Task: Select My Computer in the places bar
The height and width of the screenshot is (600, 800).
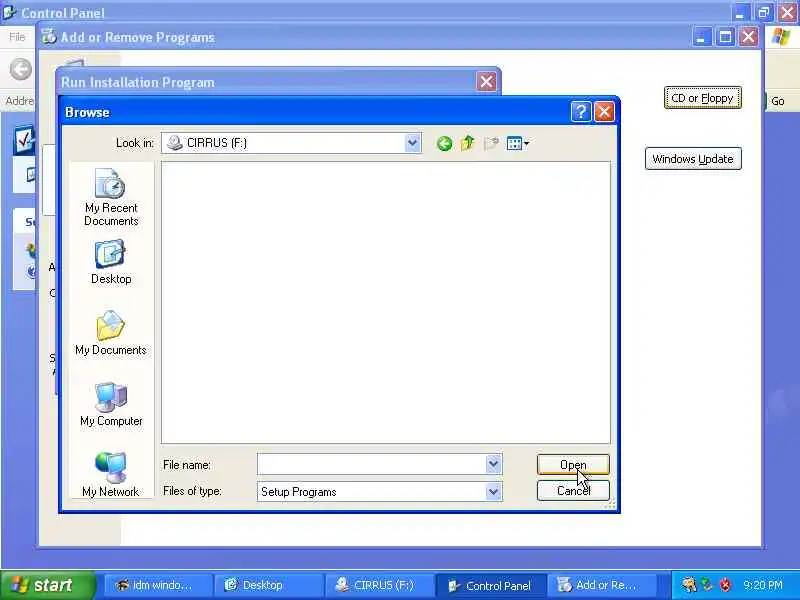Action: (x=111, y=405)
